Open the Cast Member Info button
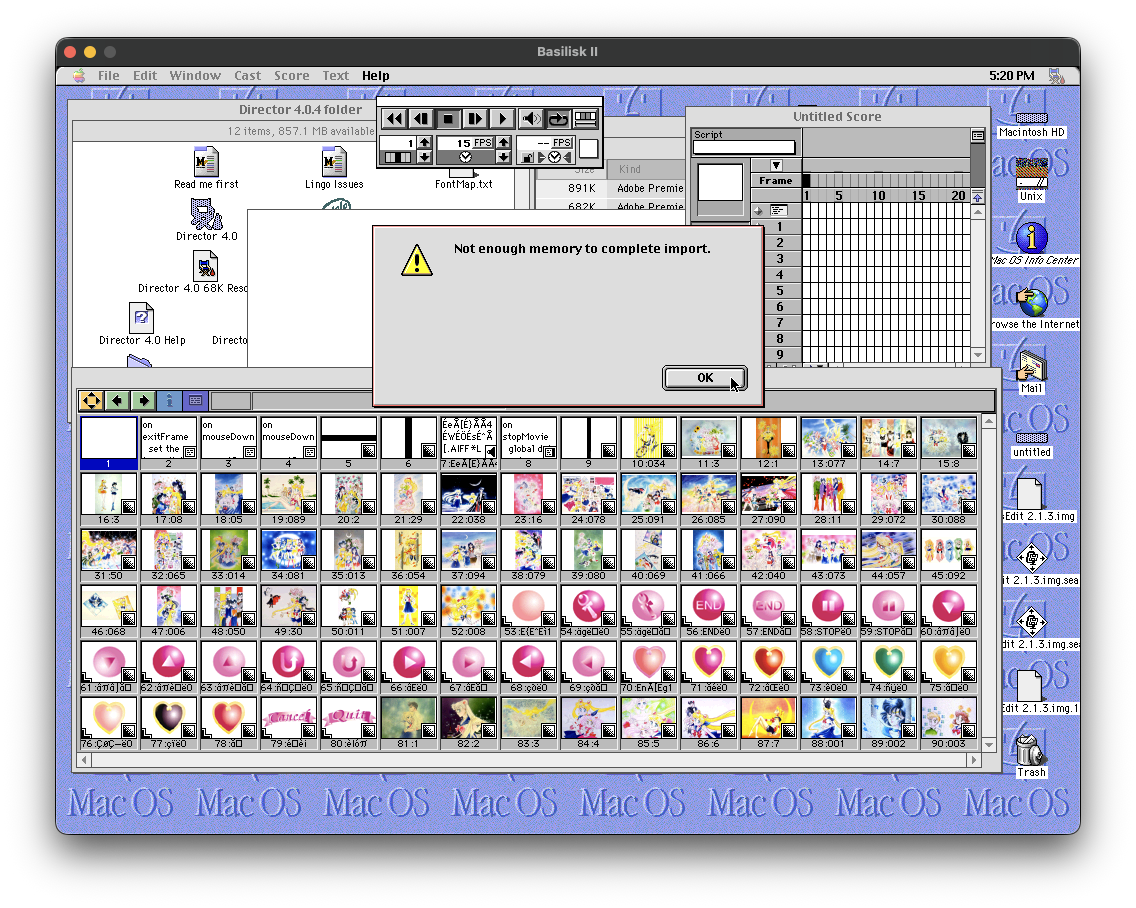Screen dimensions: 1136x908 coord(170,401)
